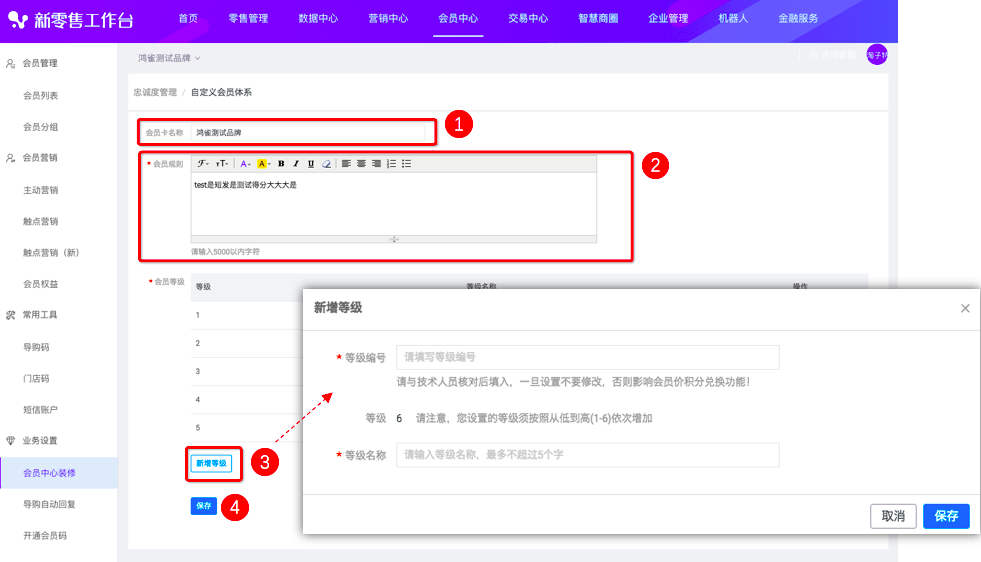Click the 新零售工作台 logo icon
Image resolution: width=981 pixels, height=562 pixels.
18,20
